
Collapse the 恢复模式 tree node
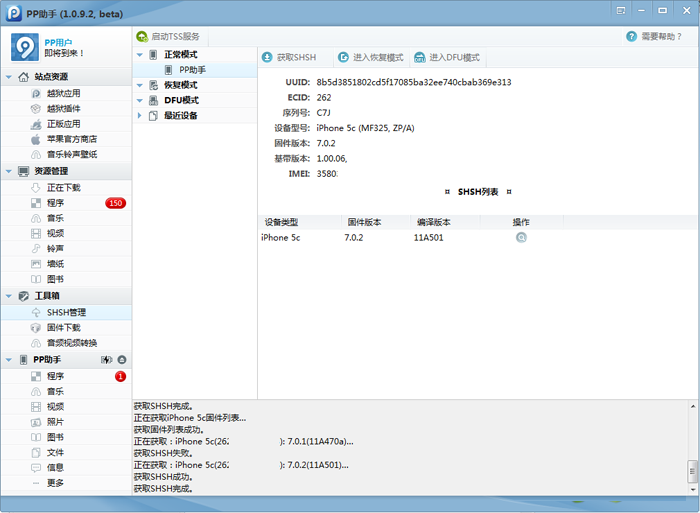(x=139, y=85)
